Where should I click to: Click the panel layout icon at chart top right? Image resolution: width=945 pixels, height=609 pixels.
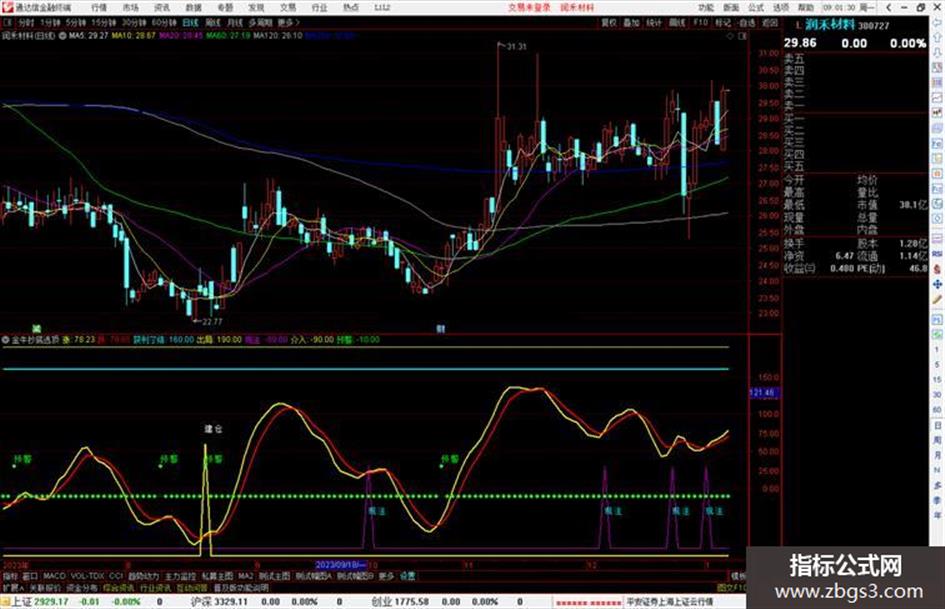[x=742, y=36]
